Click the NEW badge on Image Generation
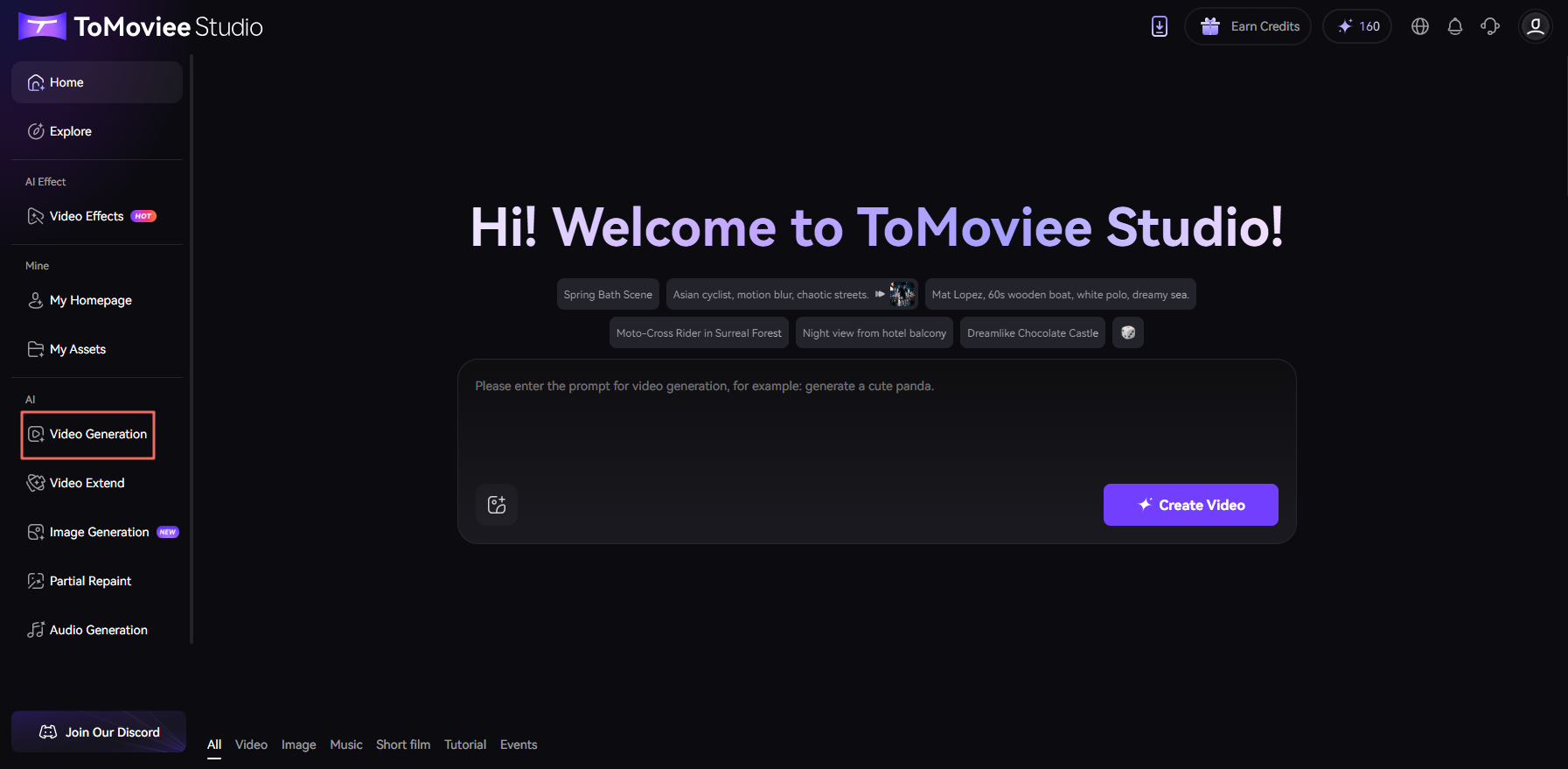Screen dimensions: 1568x769 click(168, 532)
